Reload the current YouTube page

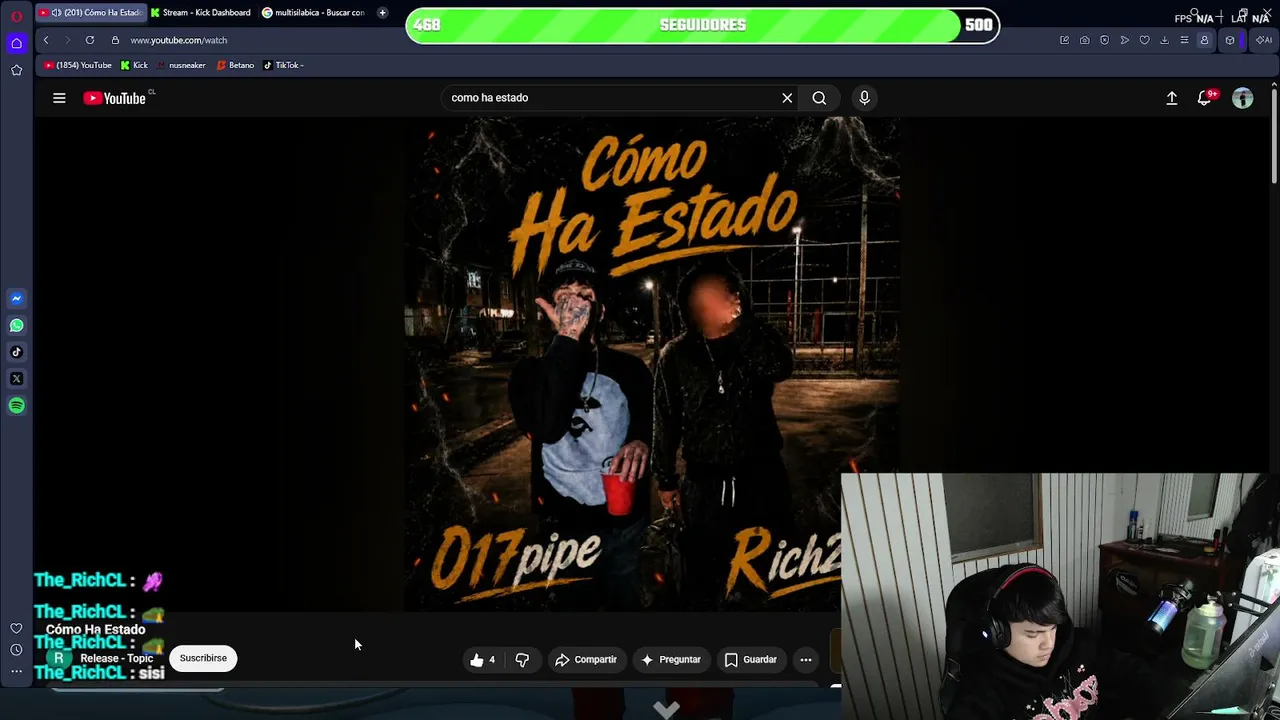(x=90, y=40)
